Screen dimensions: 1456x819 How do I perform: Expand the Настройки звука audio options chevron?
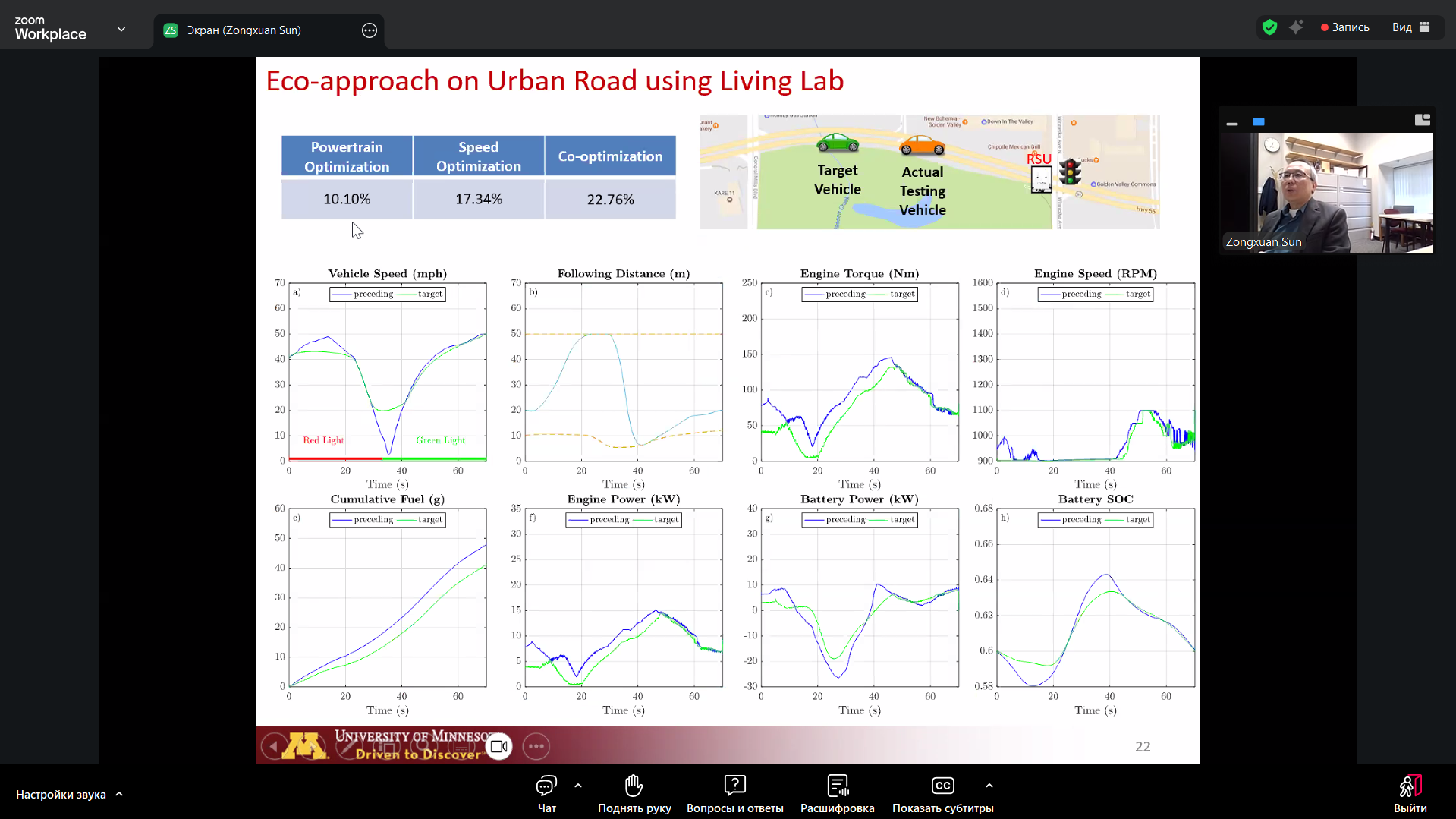click(119, 795)
